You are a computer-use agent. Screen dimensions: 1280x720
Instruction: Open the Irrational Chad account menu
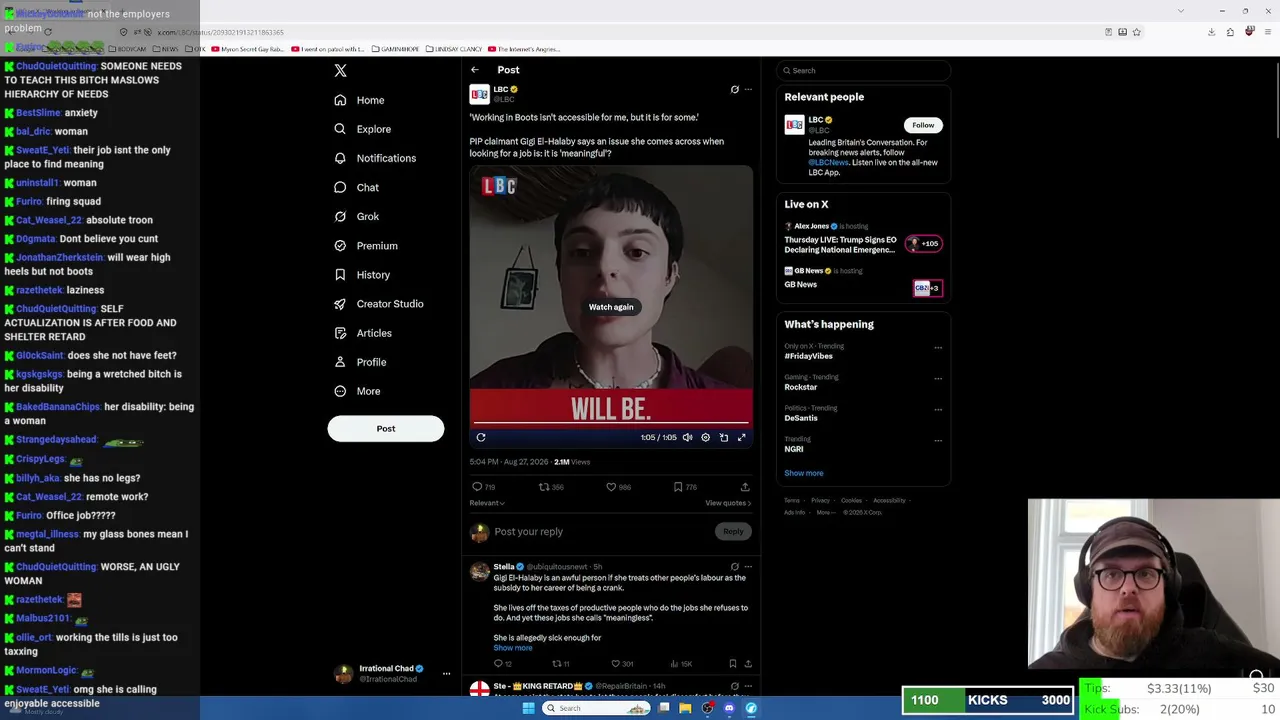pos(393,674)
